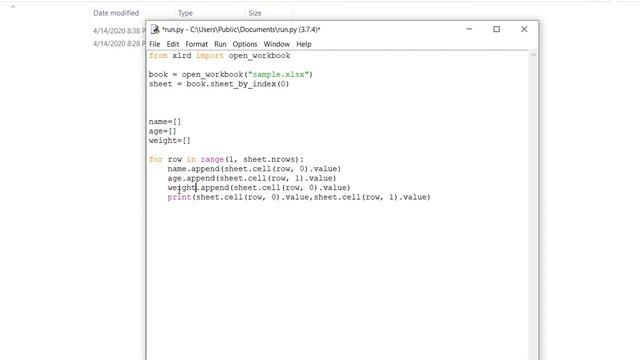Click the 'age=[]' line

pos(162,131)
